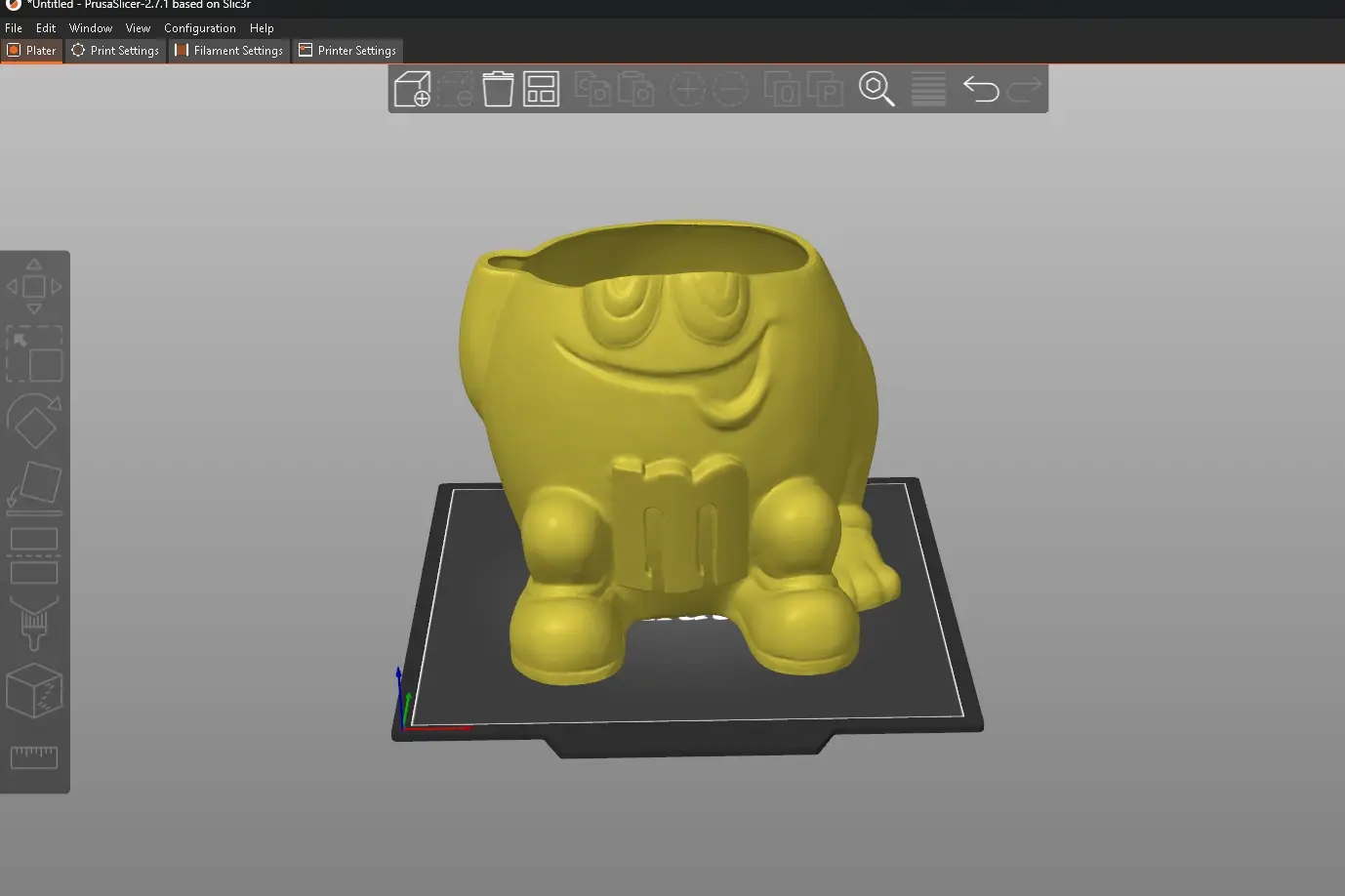
Task: Arrange objects with the Arrange icon
Action: pos(541,89)
